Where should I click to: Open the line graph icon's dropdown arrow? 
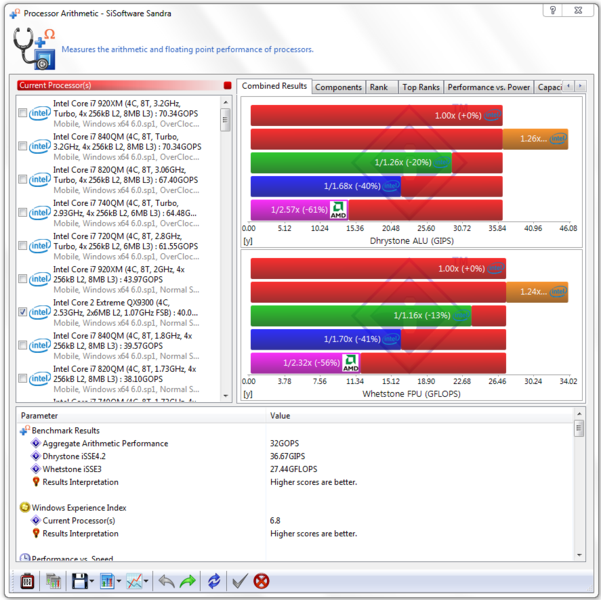[146, 582]
